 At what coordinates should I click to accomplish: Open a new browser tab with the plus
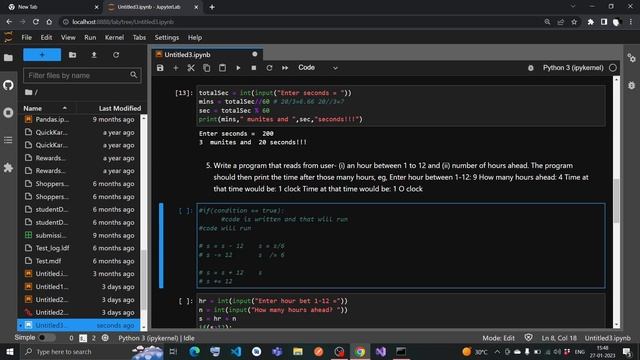pyautogui.click(x=212, y=7)
